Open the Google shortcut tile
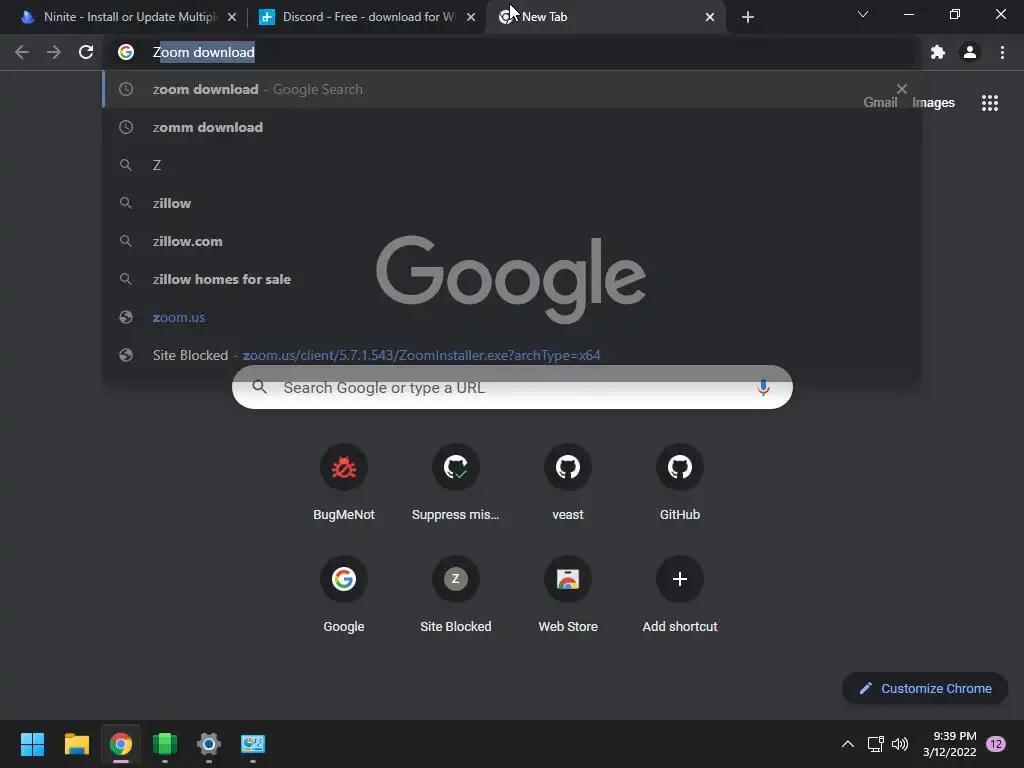Viewport: 1024px width, 768px height. pos(344,595)
